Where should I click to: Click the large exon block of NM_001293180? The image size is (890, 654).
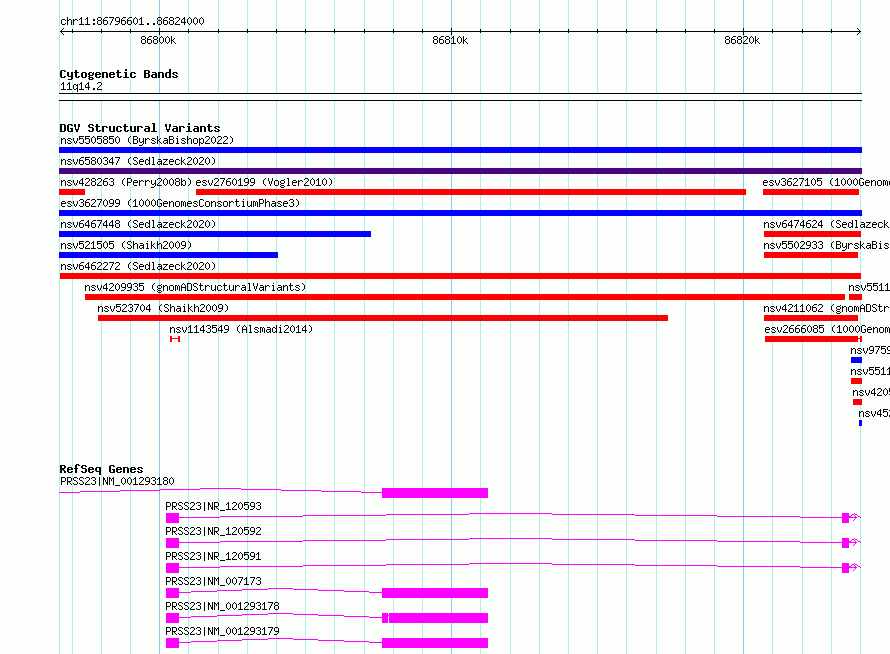[x=435, y=493]
